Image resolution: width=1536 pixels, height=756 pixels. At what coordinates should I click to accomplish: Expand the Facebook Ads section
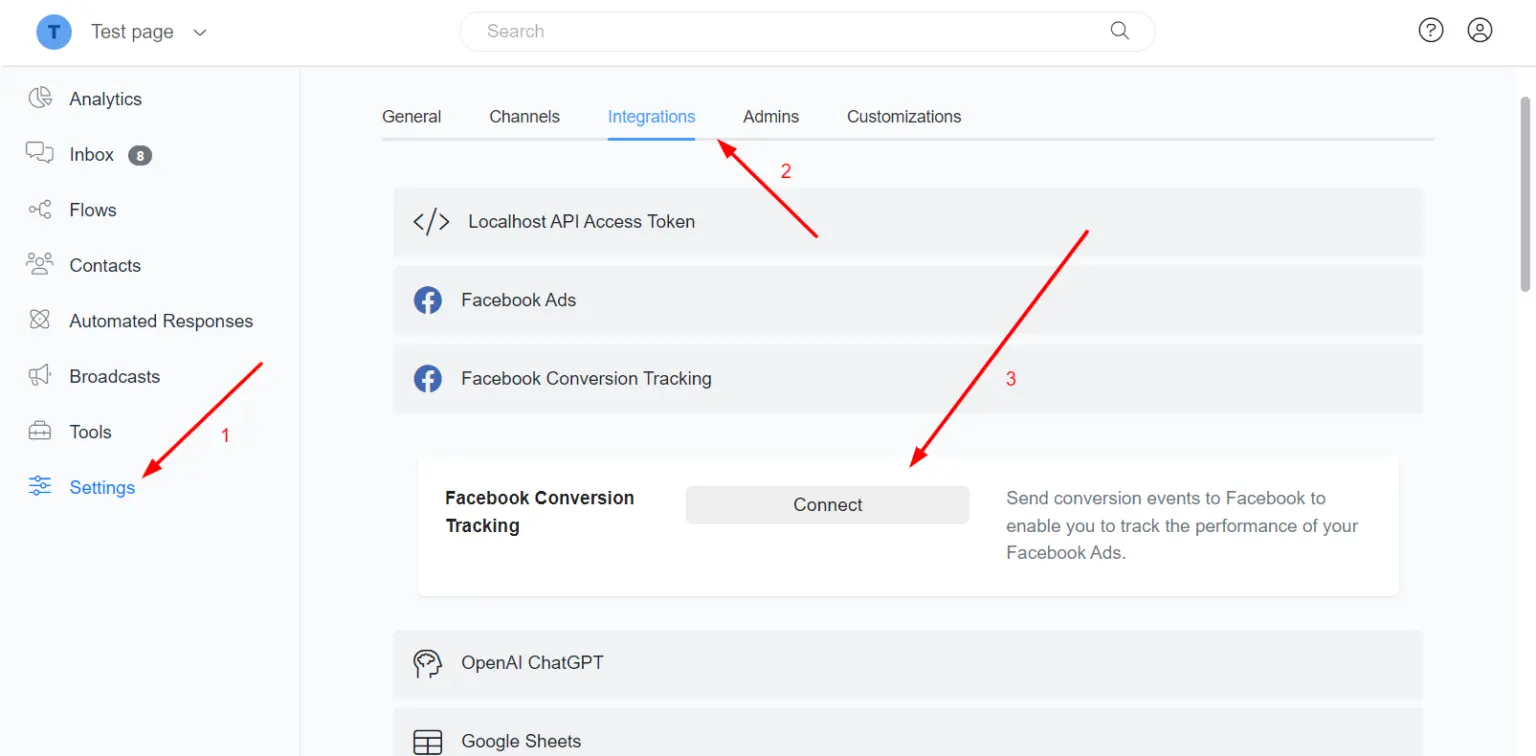[x=908, y=300]
